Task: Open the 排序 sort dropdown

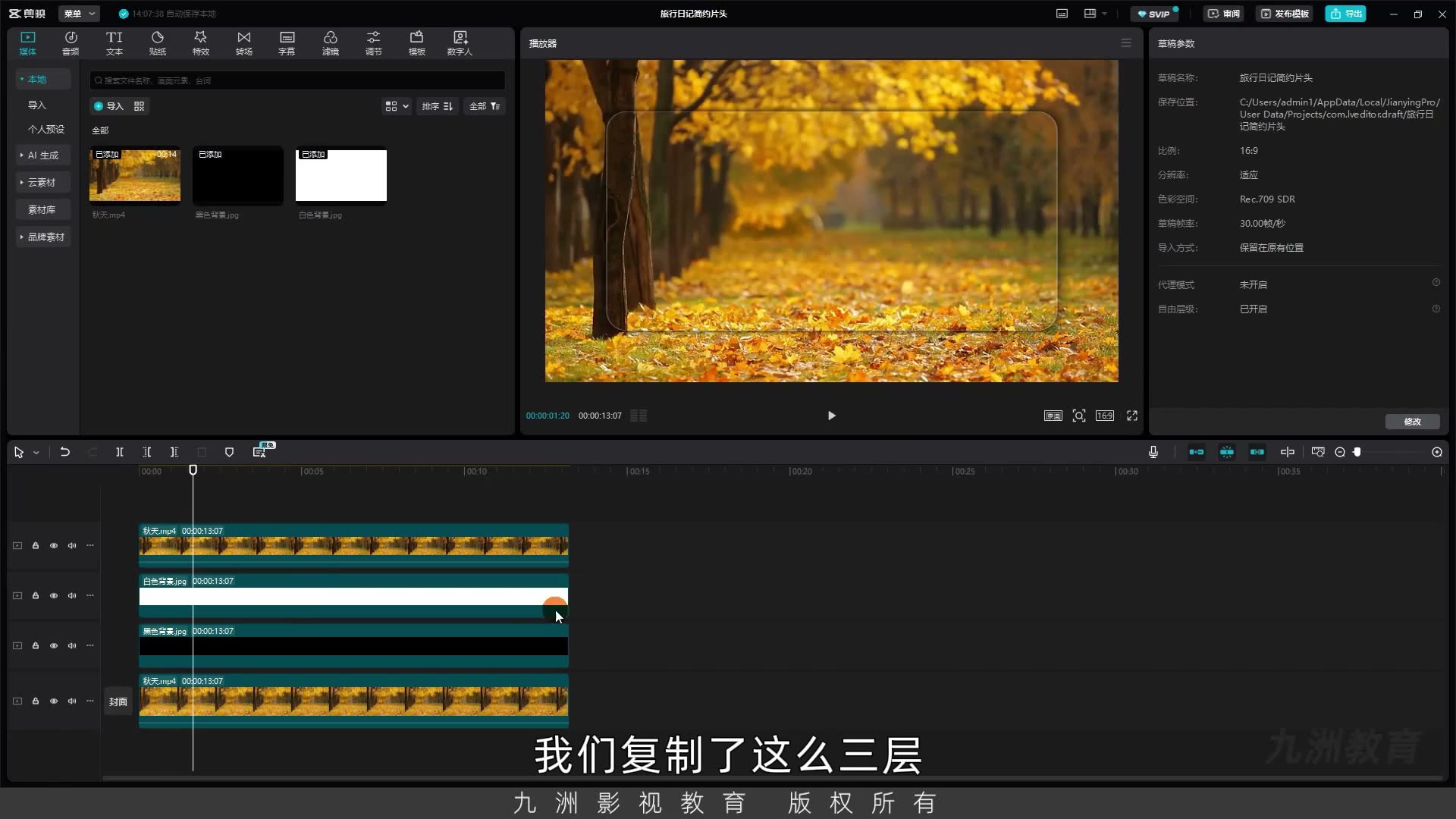Action: pos(438,106)
